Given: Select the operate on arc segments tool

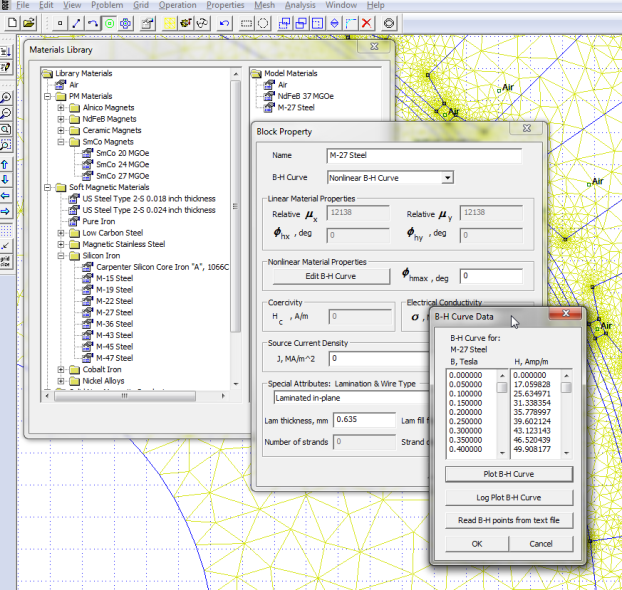Looking at the screenshot, I should coord(92,23).
